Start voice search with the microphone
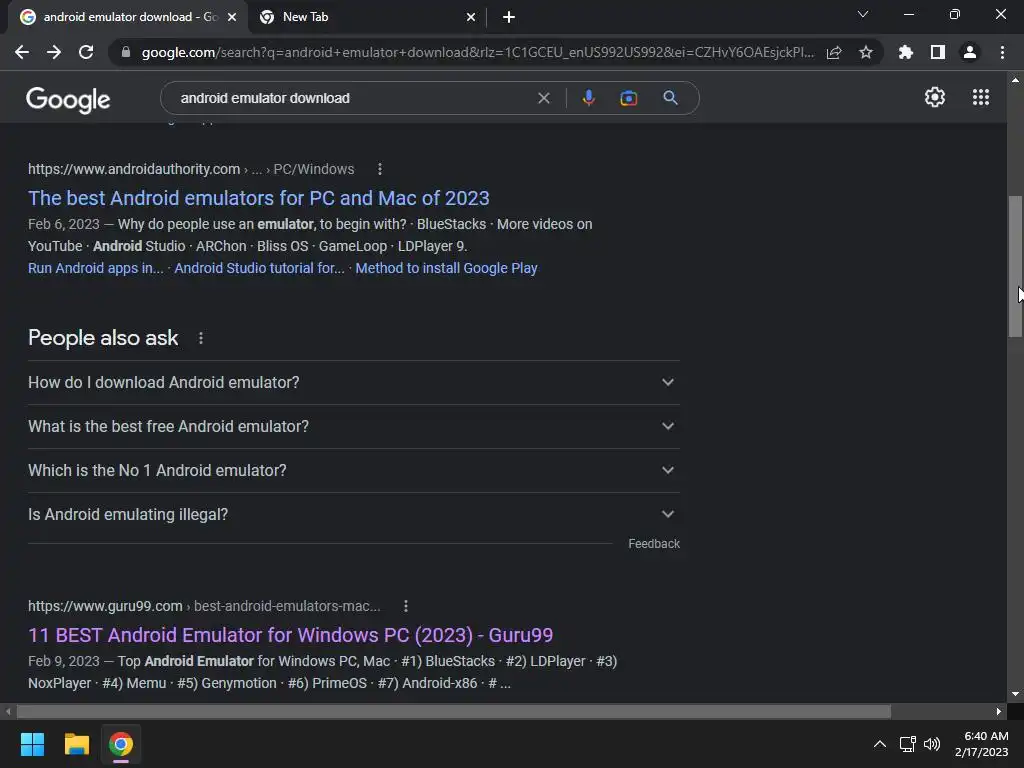This screenshot has height=768, width=1024. pyautogui.click(x=588, y=98)
